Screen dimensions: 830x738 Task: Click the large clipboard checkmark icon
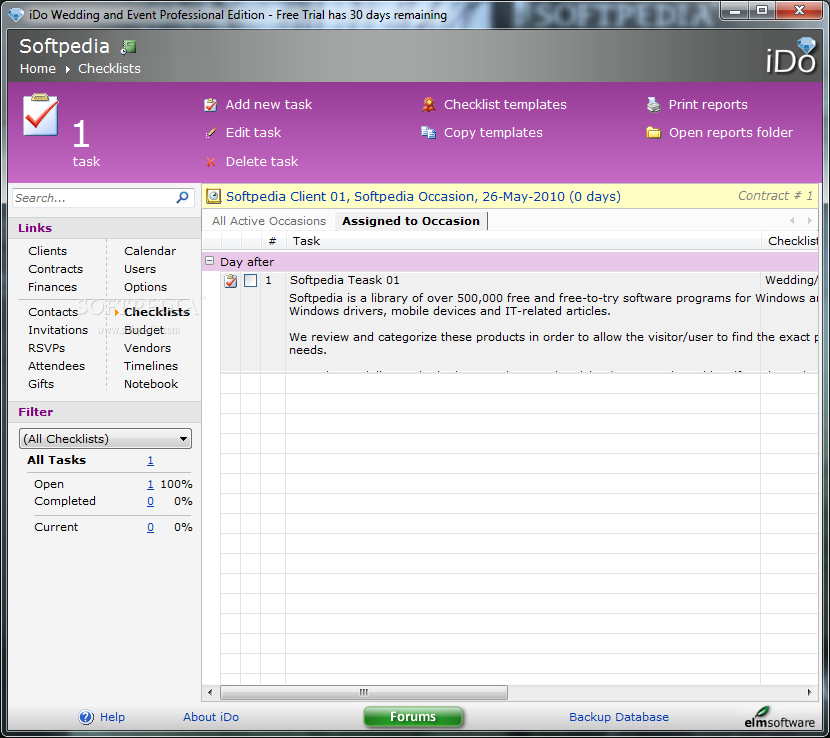tap(41, 114)
